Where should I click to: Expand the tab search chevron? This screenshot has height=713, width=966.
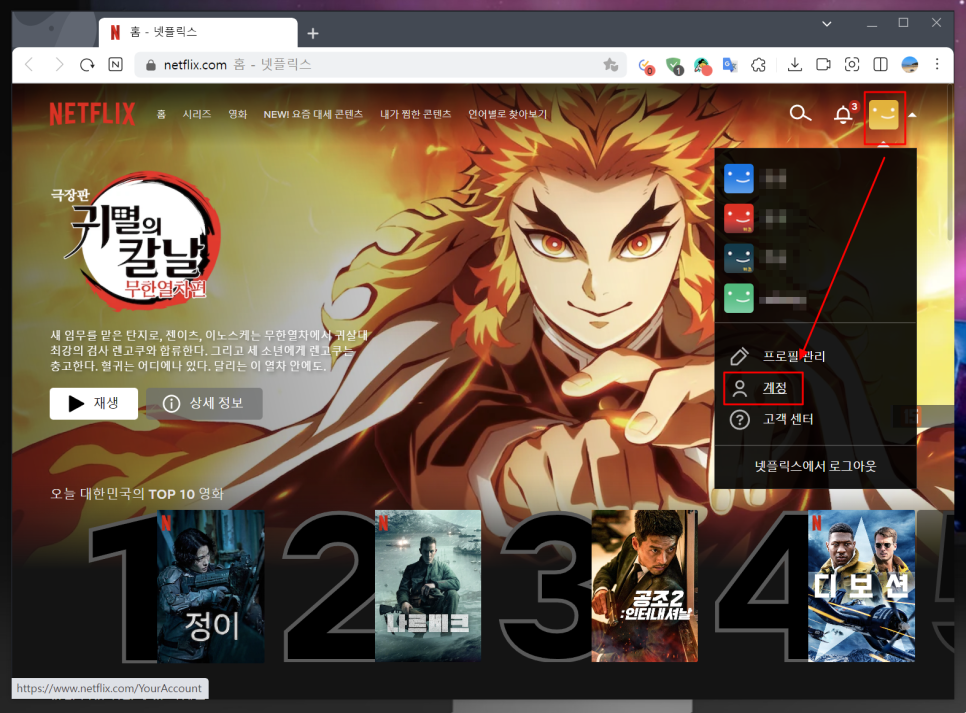coord(827,24)
